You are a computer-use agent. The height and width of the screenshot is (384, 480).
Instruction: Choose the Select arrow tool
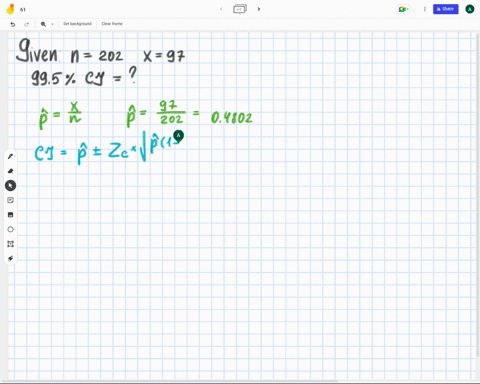pos(10,186)
